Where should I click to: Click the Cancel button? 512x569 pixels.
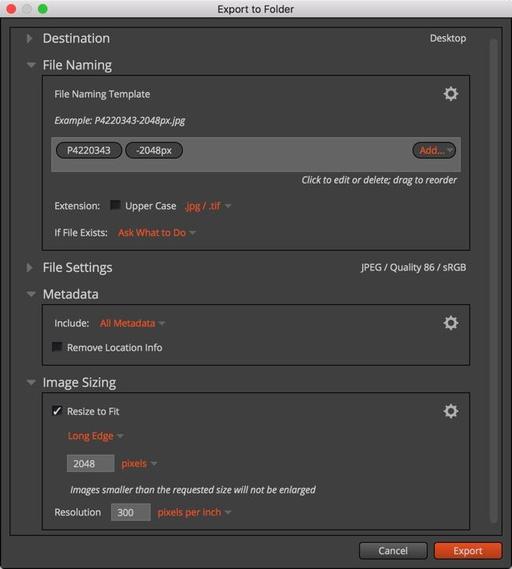click(393, 551)
